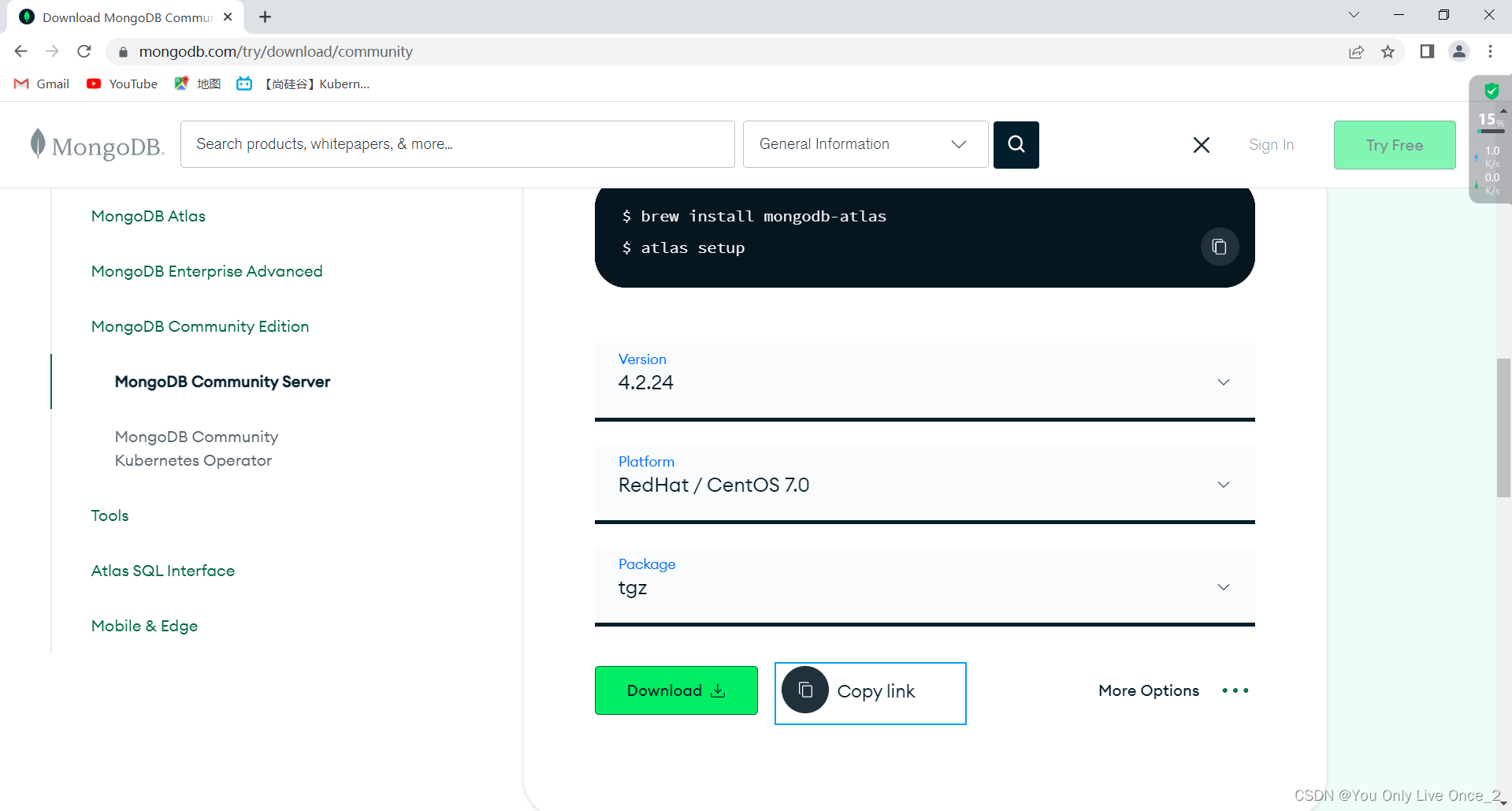Screen dimensions: 1512x811
Task: Open Atlas SQL Interface sidebar item
Action: tap(163, 571)
